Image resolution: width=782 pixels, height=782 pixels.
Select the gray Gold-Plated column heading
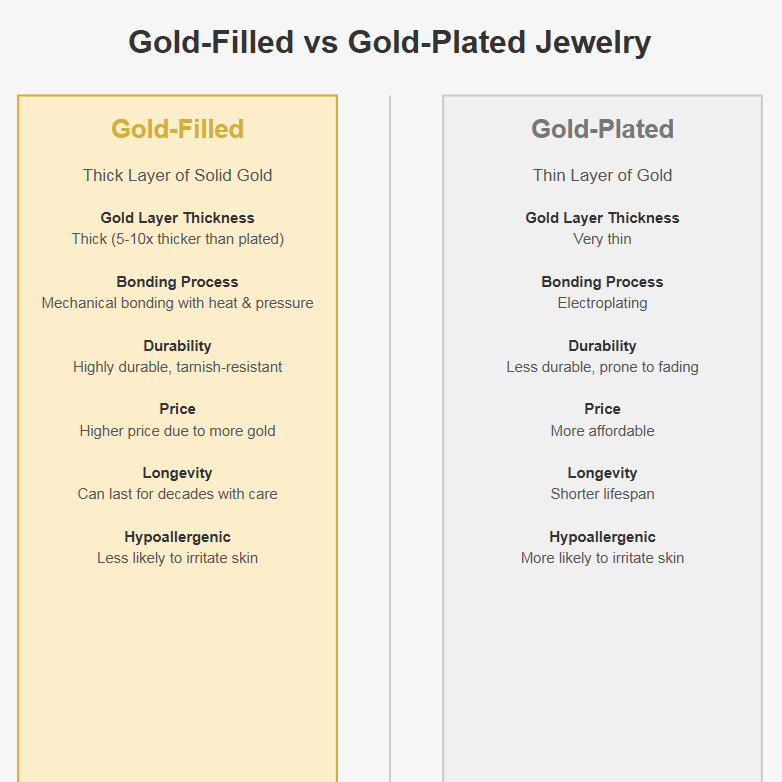(602, 129)
